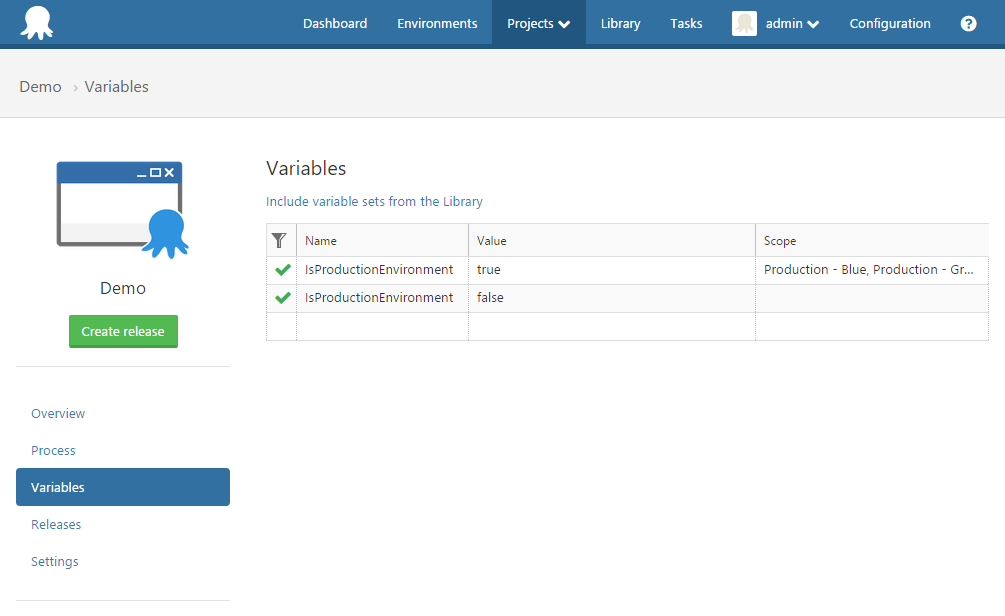1005x616 pixels.
Task: Expand the Projects dropdown menu
Action: 538,23
